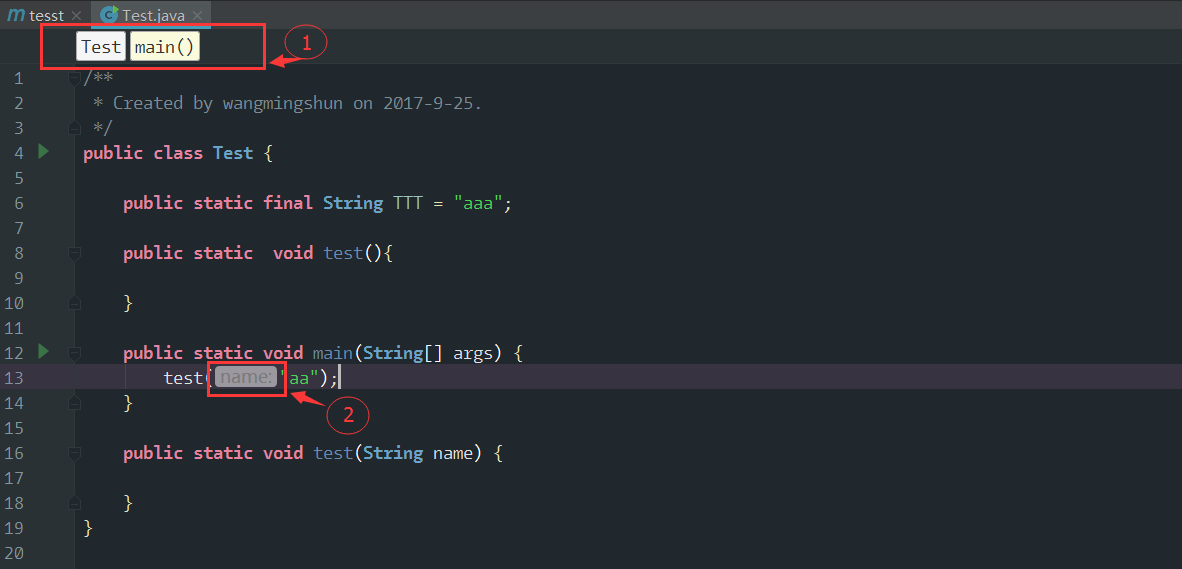Click the 'final' keyword on line 6
Image resolution: width=1182 pixels, height=569 pixels.
(x=288, y=203)
